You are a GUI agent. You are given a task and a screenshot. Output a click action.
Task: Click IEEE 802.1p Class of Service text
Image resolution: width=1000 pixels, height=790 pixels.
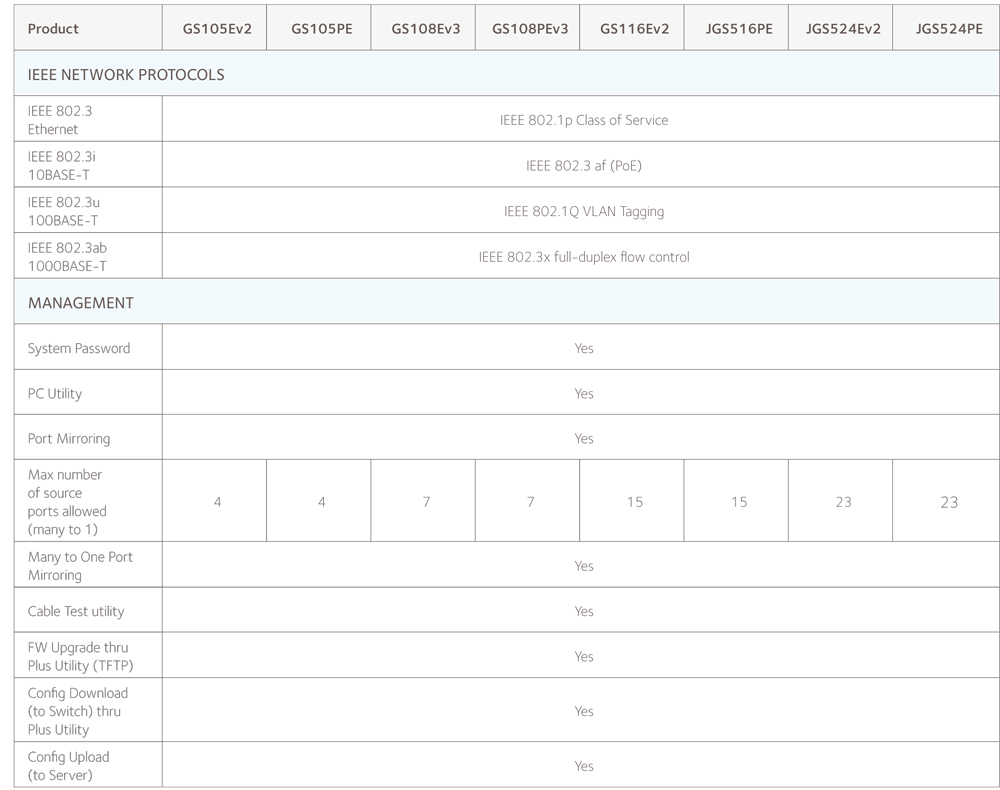click(x=584, y=121)
